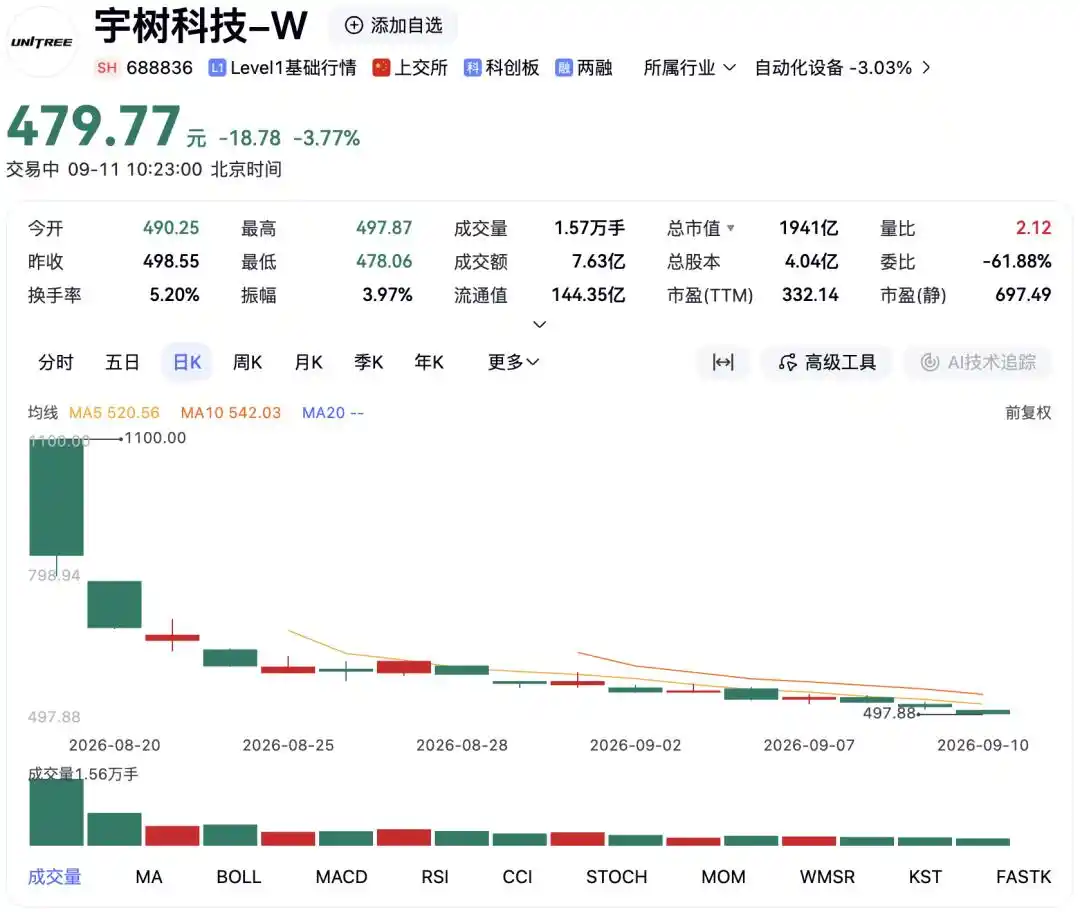Select the MACD indicator tab
This screenshot has height=912, width=1080.
pos(341,877)
